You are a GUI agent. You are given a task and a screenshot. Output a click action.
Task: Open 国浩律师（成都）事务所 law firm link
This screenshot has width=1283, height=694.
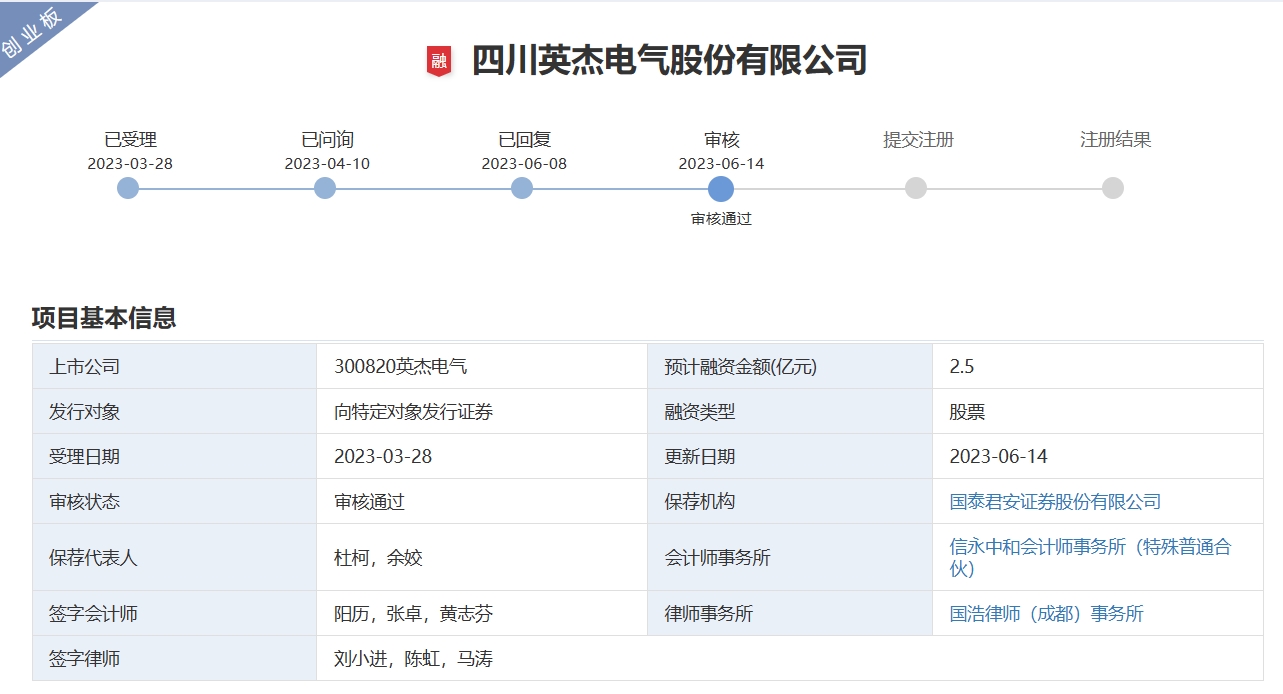tap(1046, 613)
